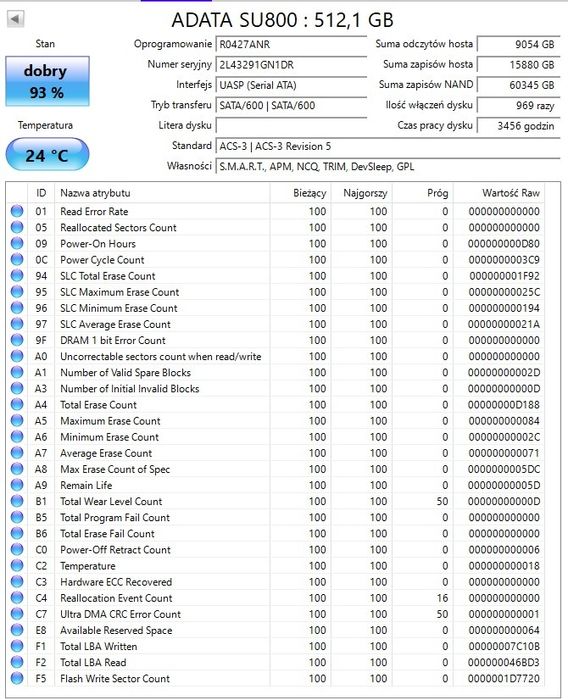Click the host reads value 9054 GB
The width and height of the screenshot is (568, 699).
coord(518,44)
